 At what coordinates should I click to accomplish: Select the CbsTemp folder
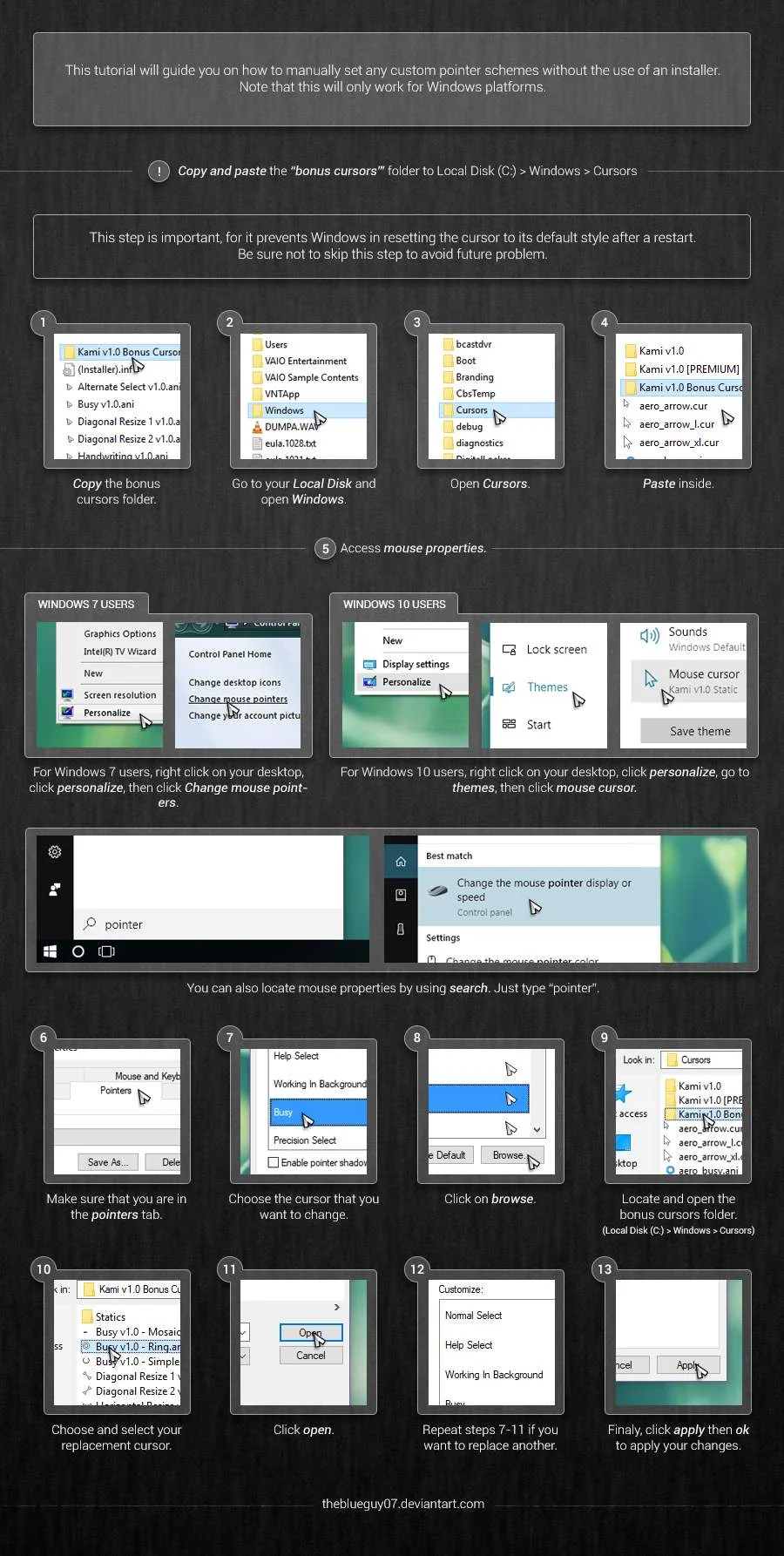(x=470, y=394)
